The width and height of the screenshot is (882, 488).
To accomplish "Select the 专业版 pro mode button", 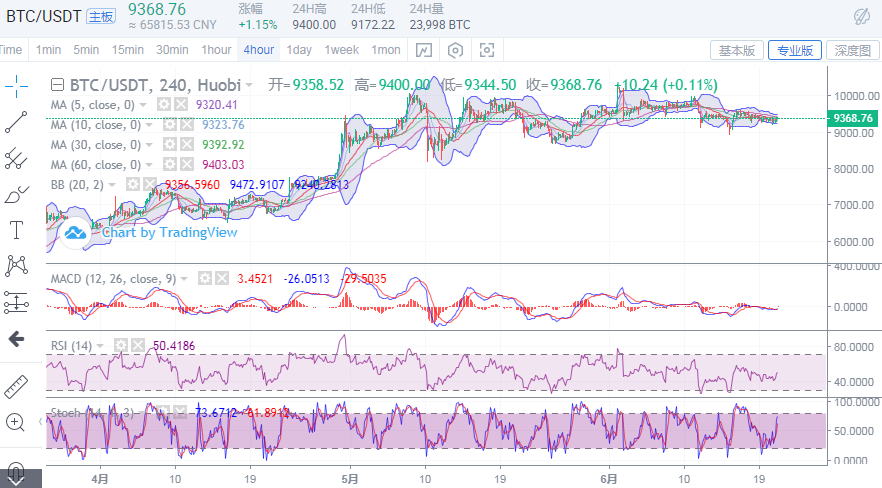I will click(795, 51).
